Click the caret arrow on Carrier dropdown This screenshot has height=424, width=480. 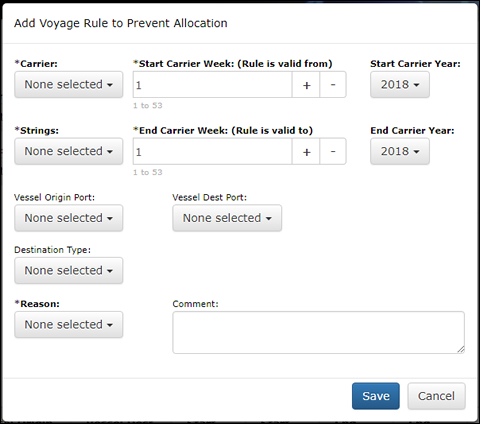tap(110, 85)
